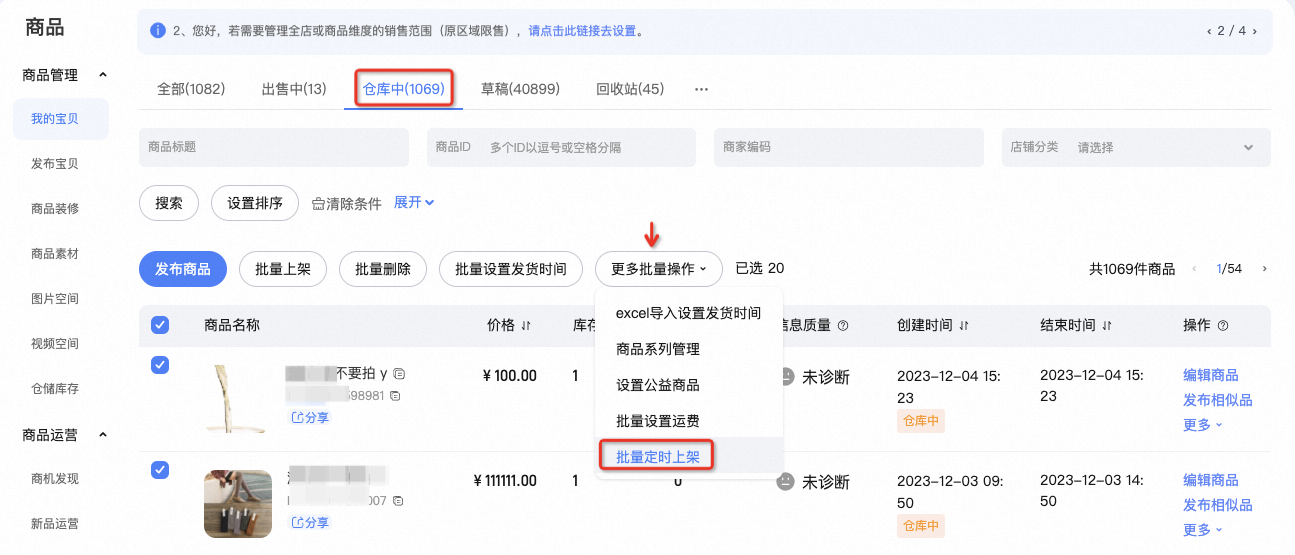Open 更多批量操作 dropdown button

(x=659, y=269)
